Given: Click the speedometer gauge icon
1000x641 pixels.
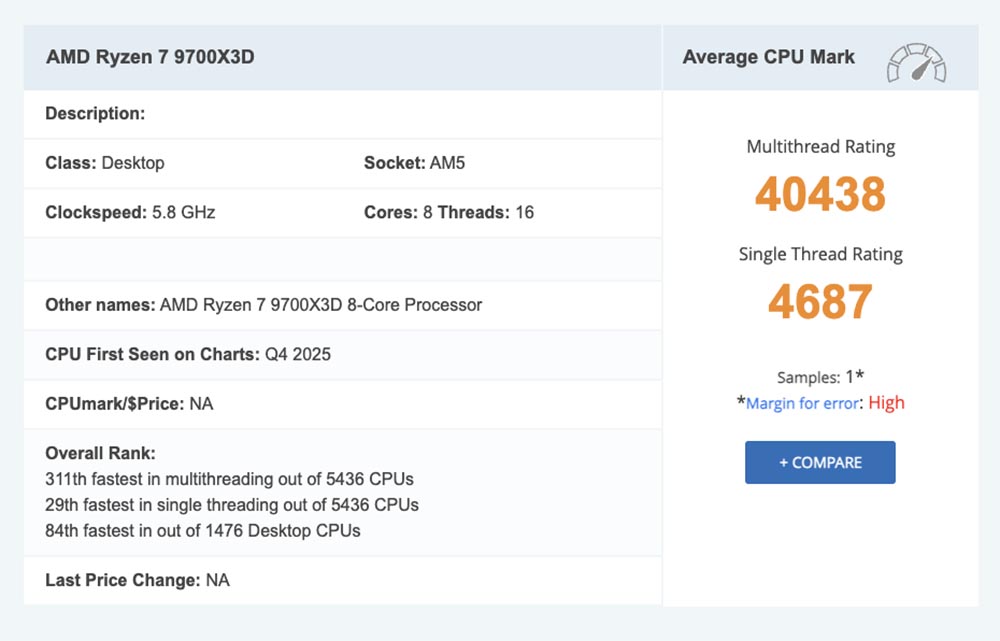Looking at the screenshot, I should click(x=916, y=62).
